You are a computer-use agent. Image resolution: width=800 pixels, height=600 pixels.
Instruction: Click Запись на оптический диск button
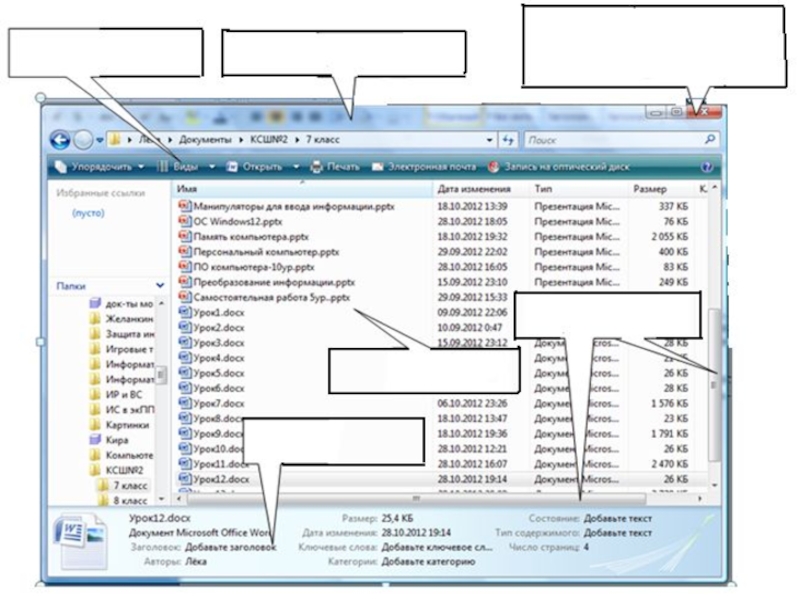point(559,167)
